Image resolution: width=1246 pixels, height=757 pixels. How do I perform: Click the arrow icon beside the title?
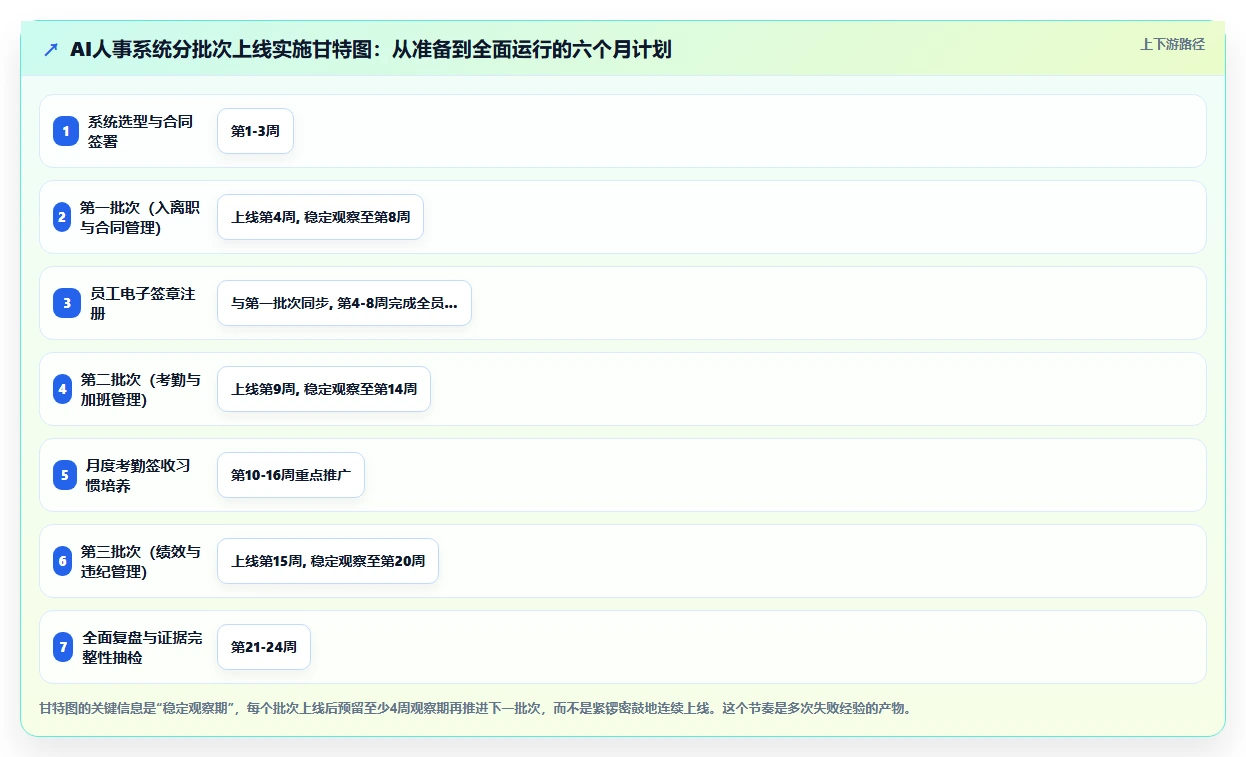pos(51,49)
